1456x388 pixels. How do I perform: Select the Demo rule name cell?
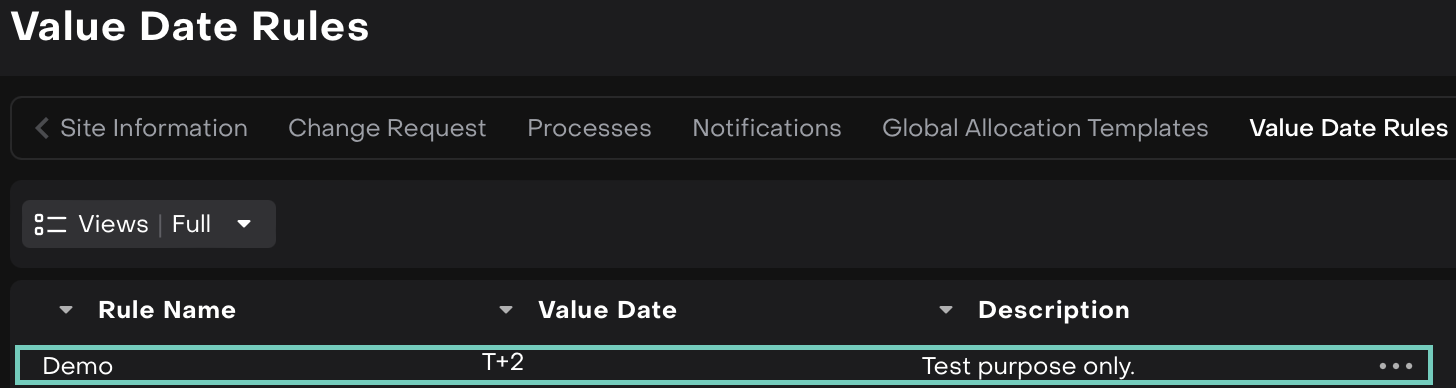coord(78,366)
